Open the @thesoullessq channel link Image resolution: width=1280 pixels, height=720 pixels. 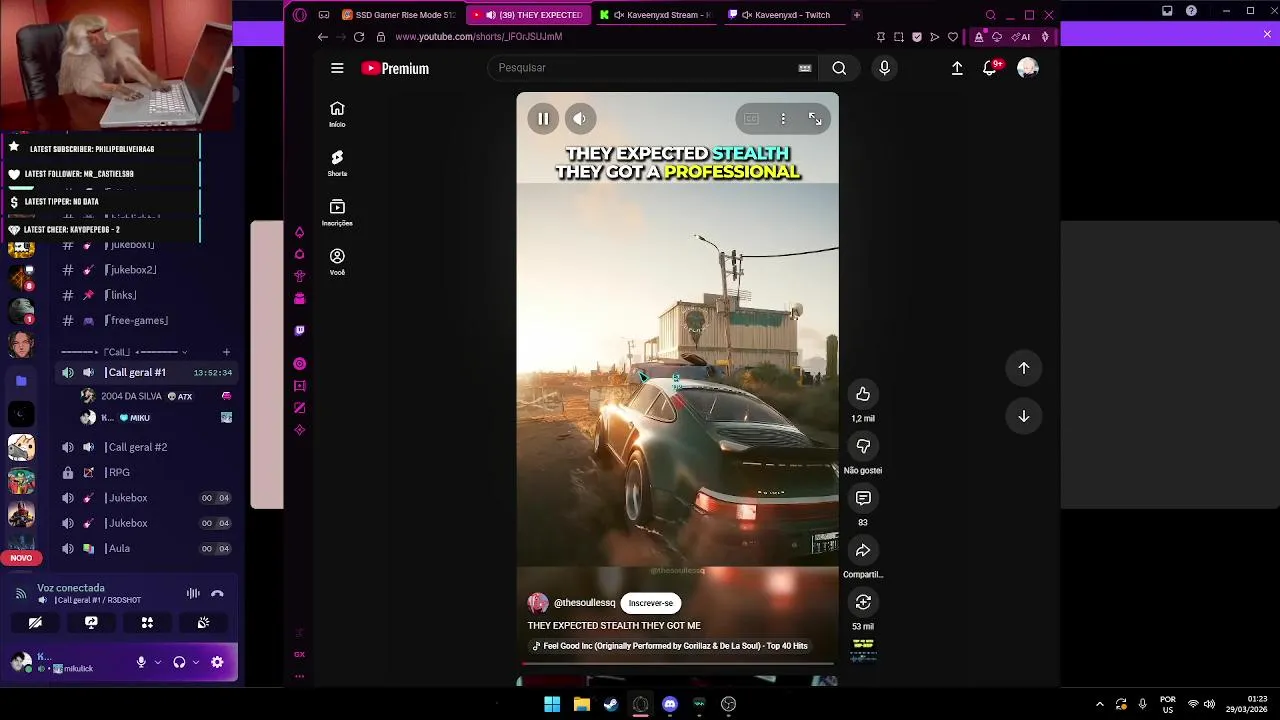585,603
